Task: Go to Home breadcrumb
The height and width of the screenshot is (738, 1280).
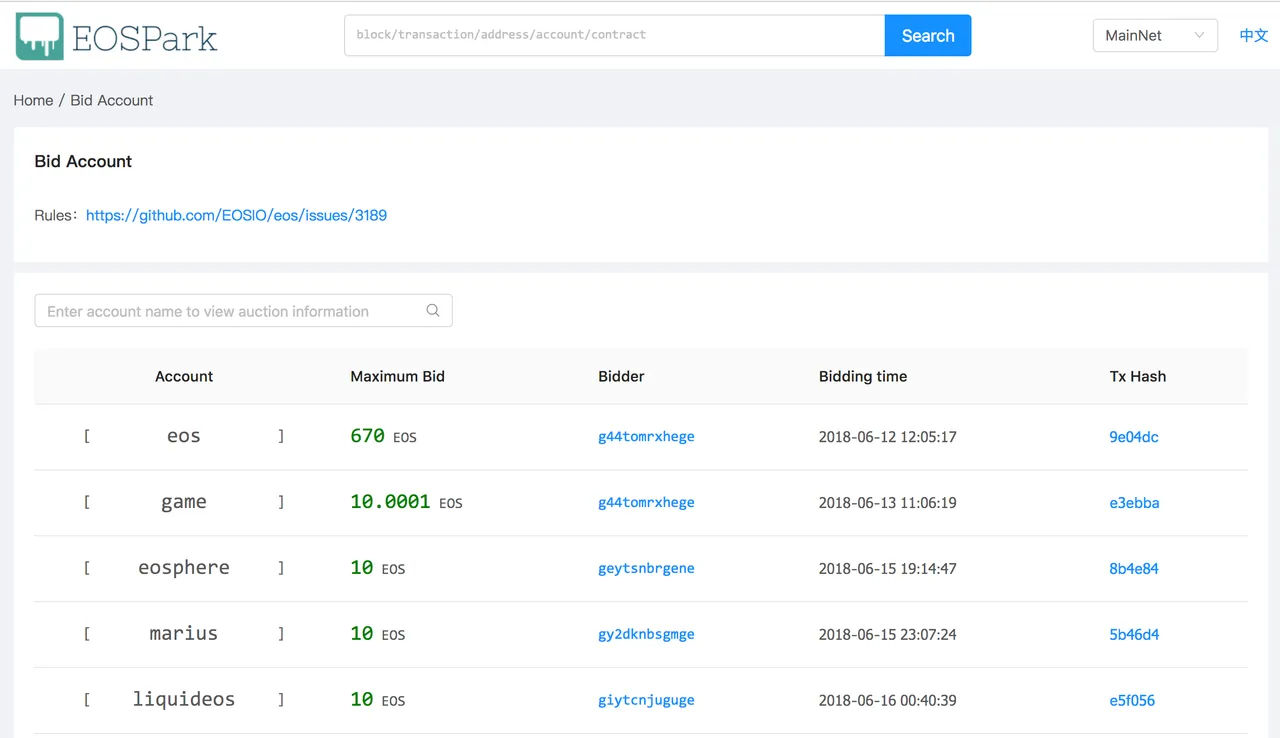Action: pos(33,100)
